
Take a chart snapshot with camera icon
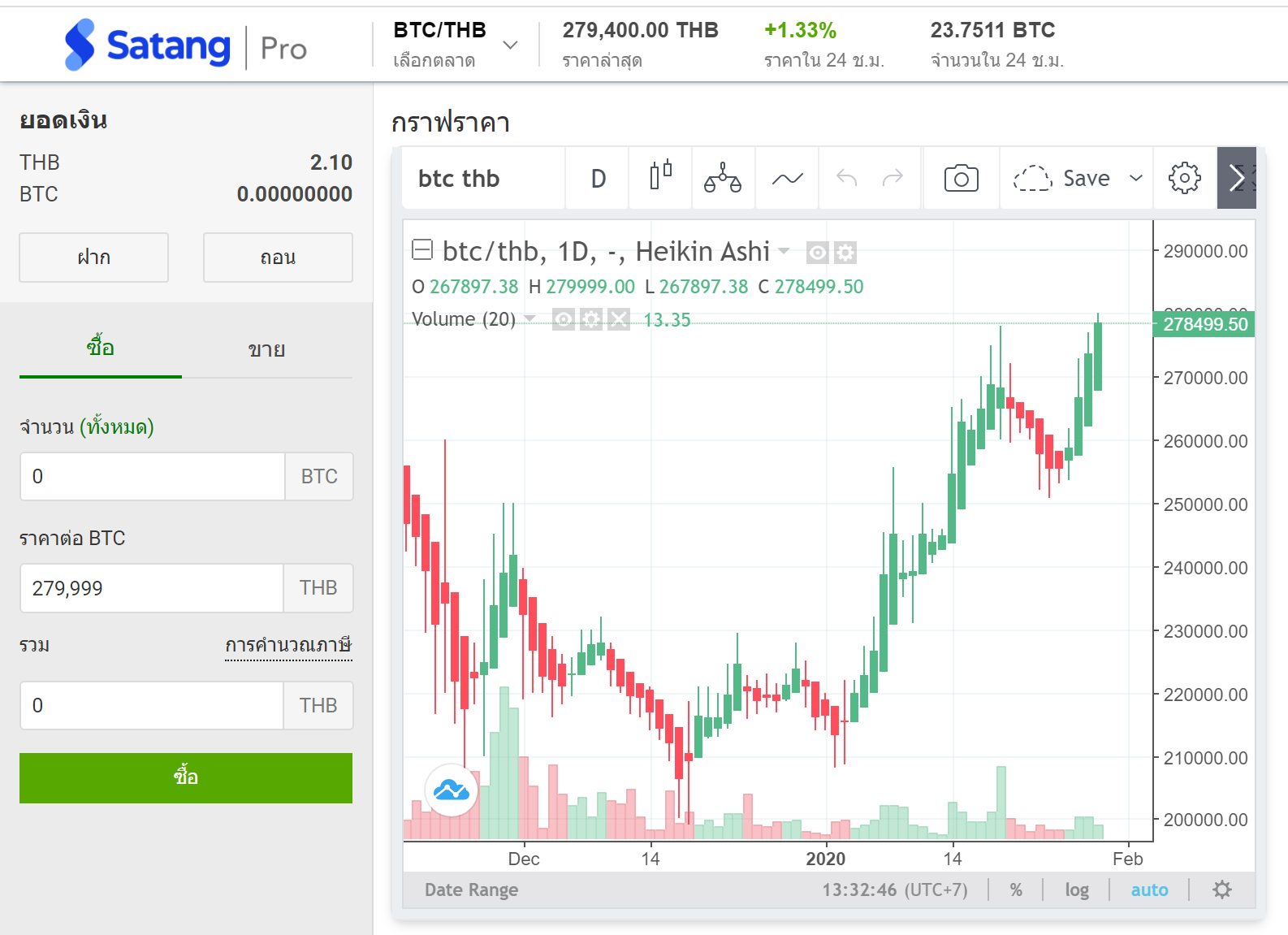[961, 178]
